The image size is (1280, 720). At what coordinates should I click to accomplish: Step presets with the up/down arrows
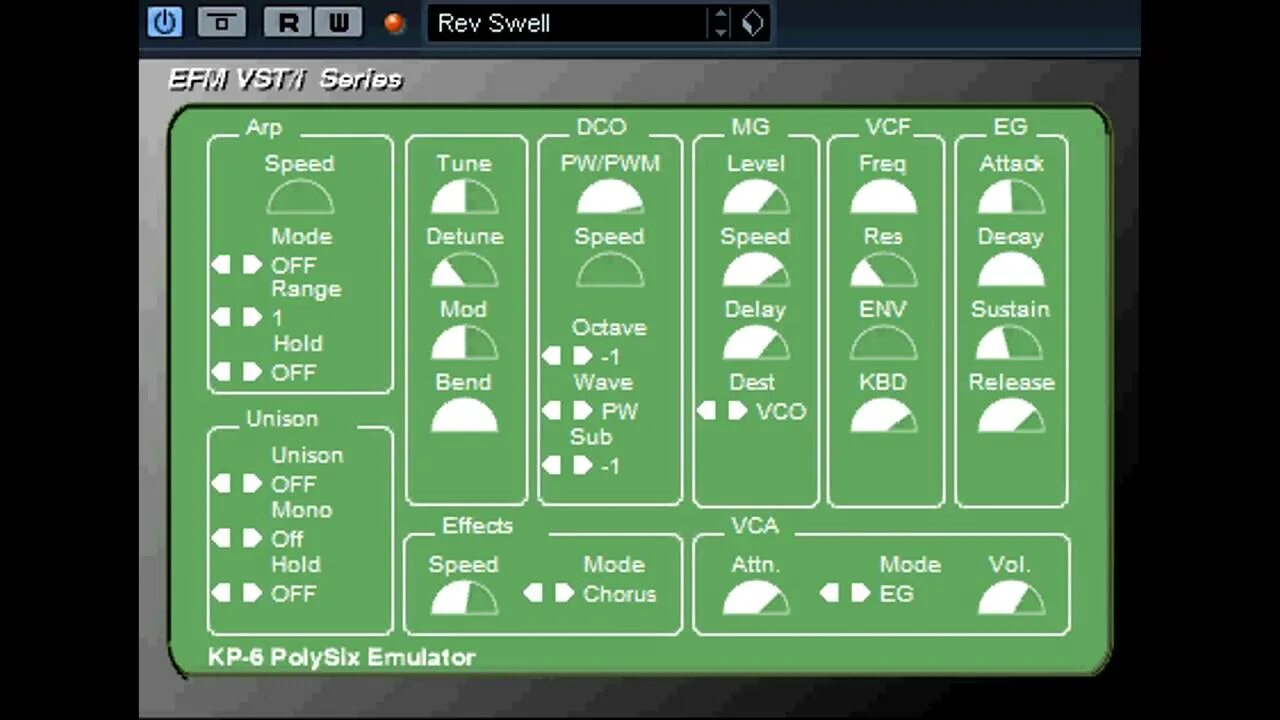coord(720,23)
